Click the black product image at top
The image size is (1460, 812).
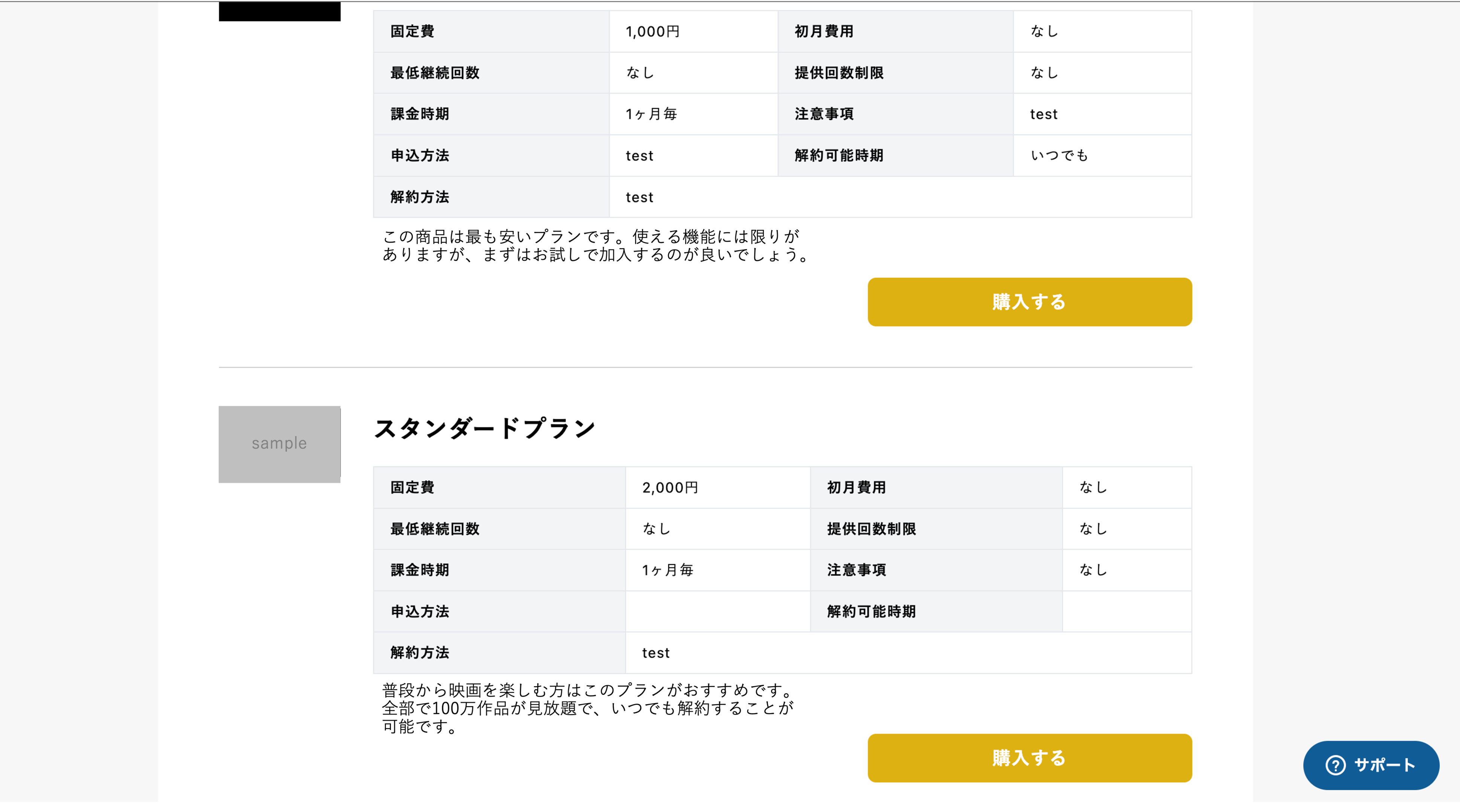point(279,11)
